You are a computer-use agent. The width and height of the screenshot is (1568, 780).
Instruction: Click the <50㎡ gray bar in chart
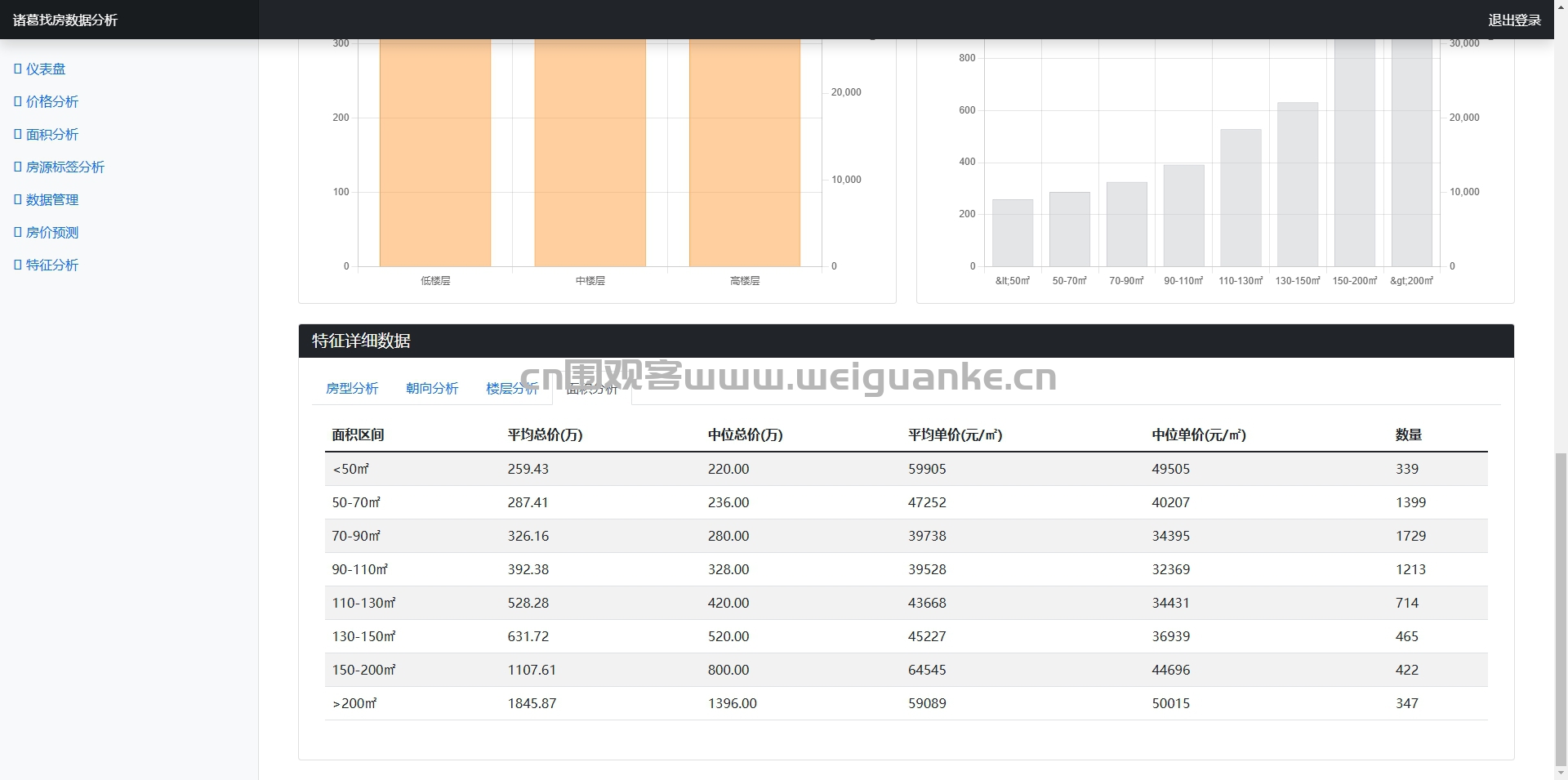tap(1013, 233)
